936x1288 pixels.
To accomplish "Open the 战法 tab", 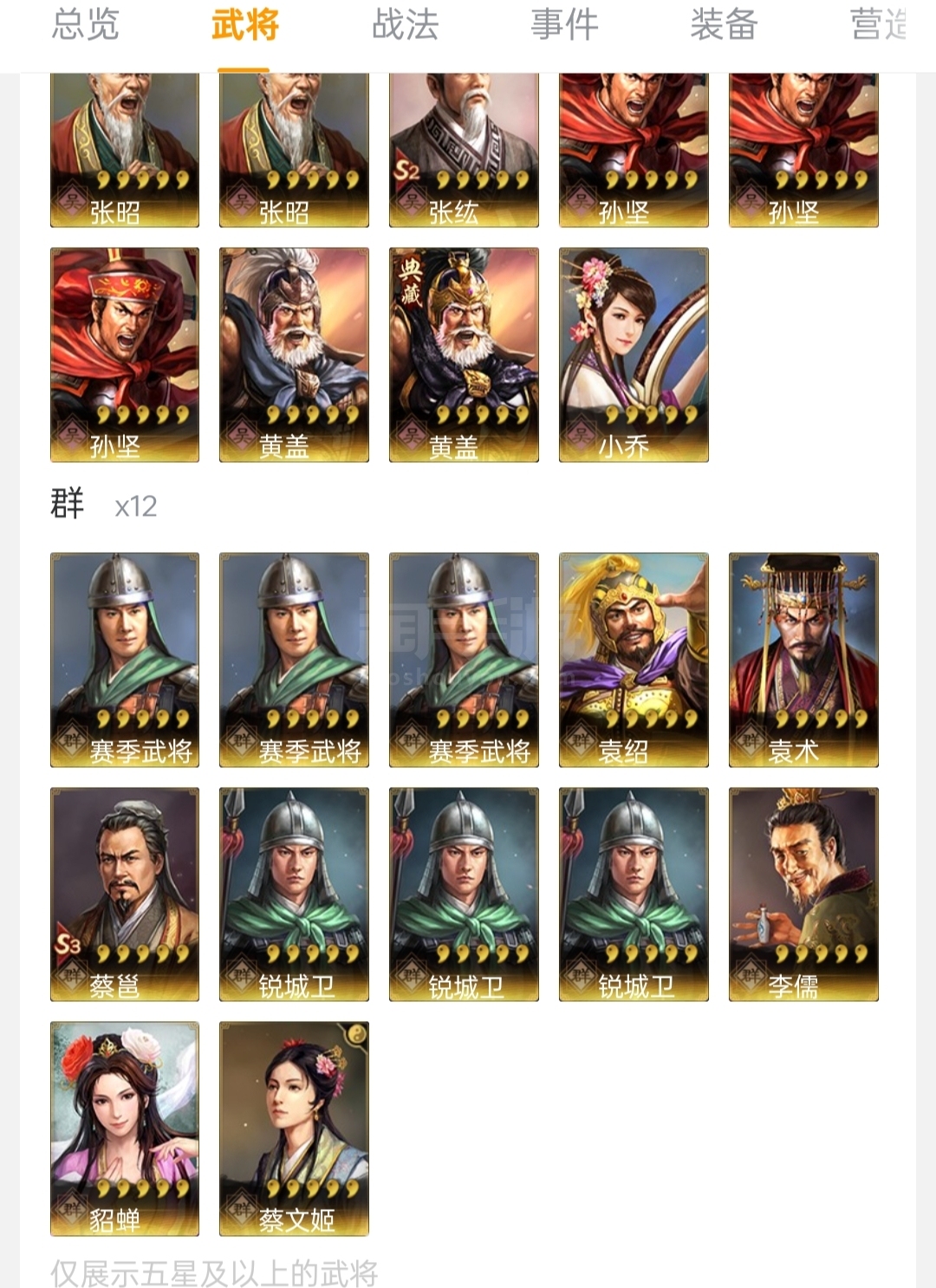I will point(405,24).
